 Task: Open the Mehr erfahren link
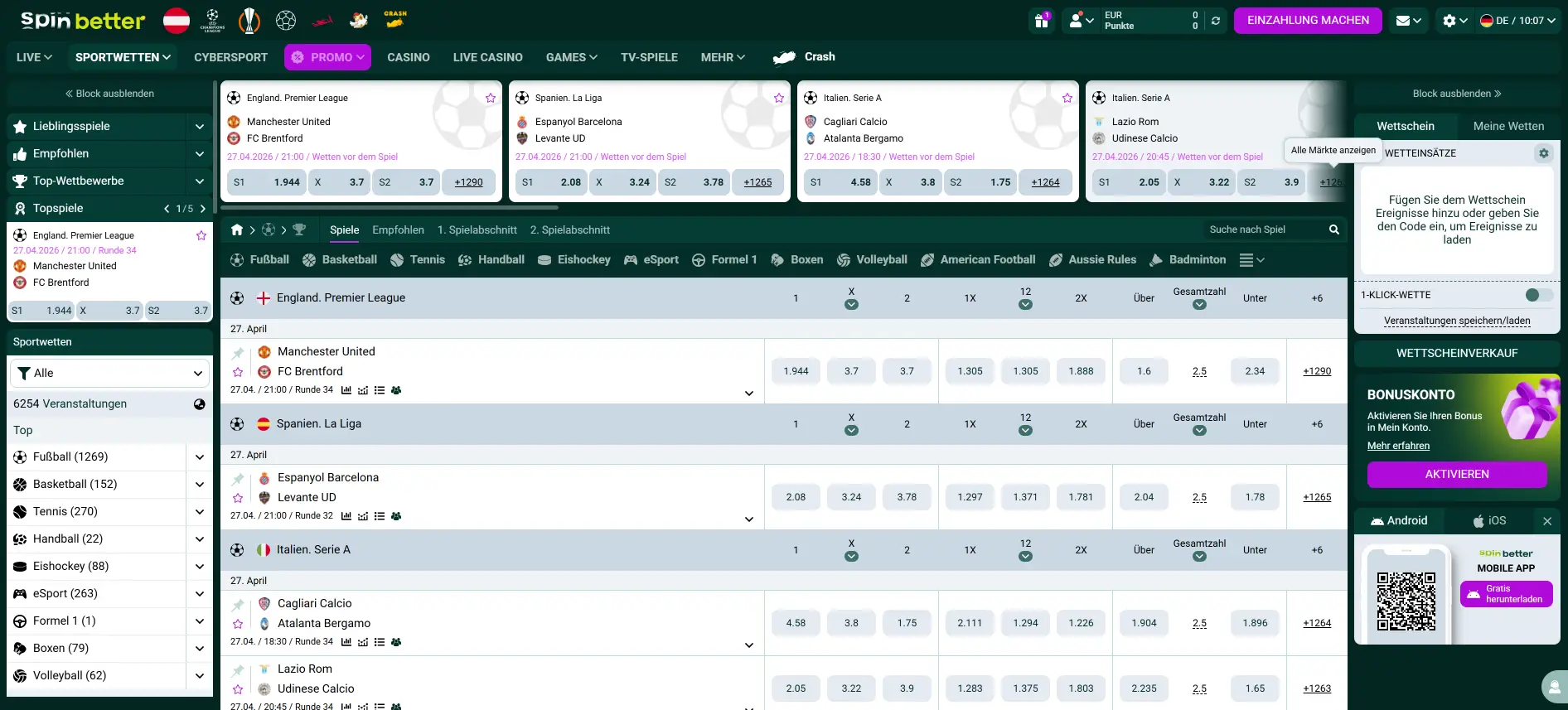1398,446
